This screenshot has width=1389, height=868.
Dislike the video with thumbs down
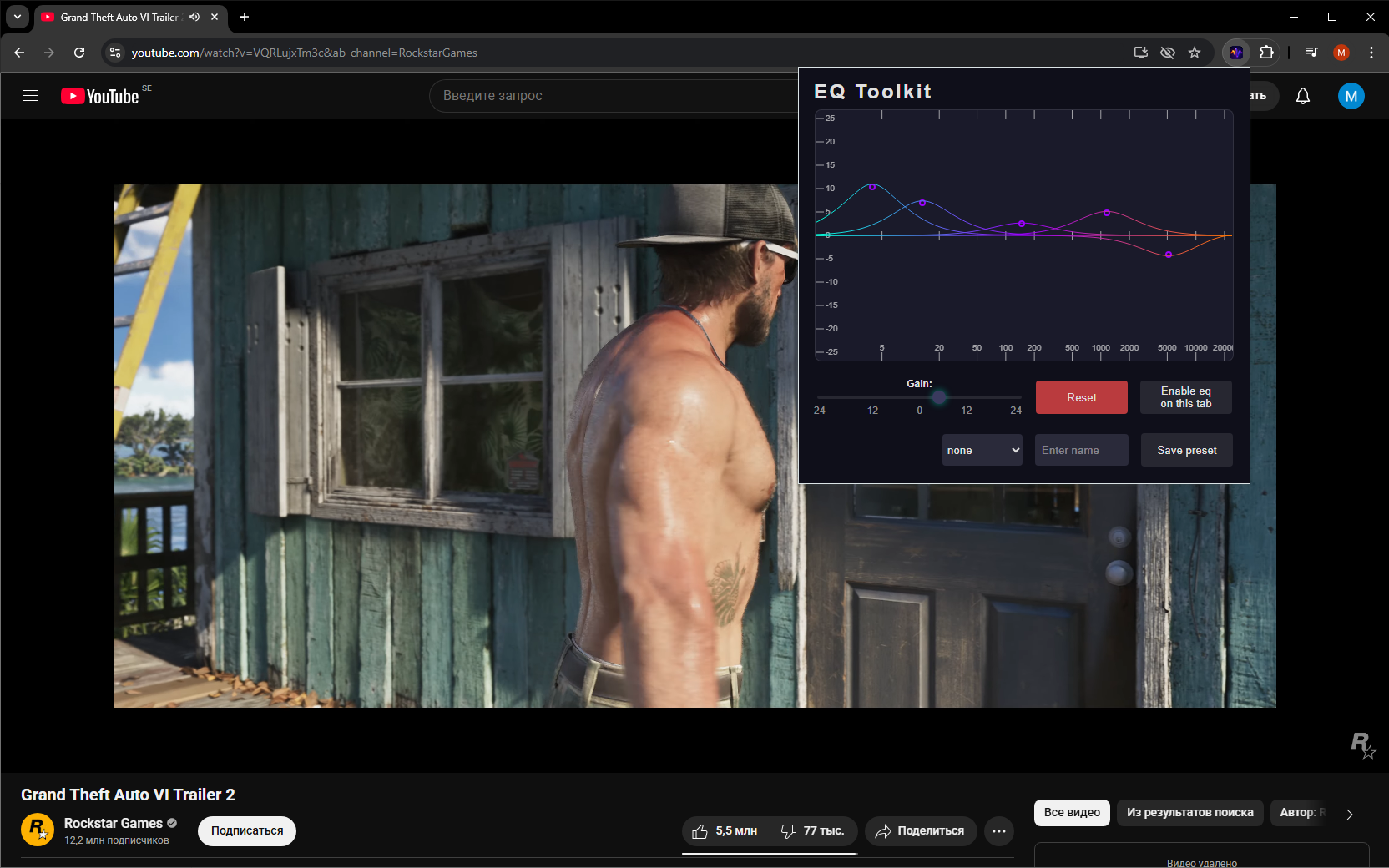click(x=813, y=831)
